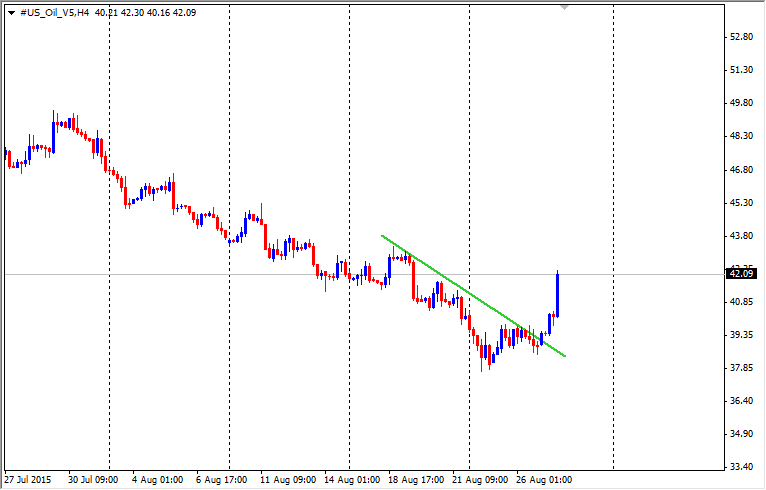
Task: Click the 43.80 price scale label
Action: tap(741, 235)
